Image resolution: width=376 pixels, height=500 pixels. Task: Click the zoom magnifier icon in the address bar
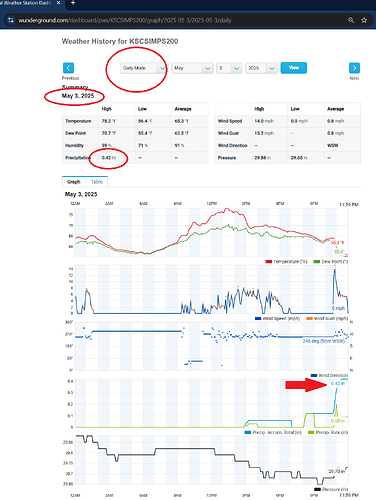[x=351, y=20]
